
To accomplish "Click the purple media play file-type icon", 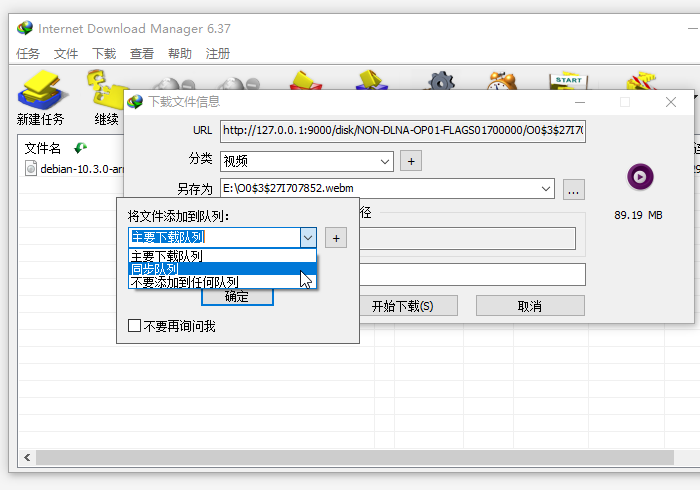I will click(x=640, y=177).
